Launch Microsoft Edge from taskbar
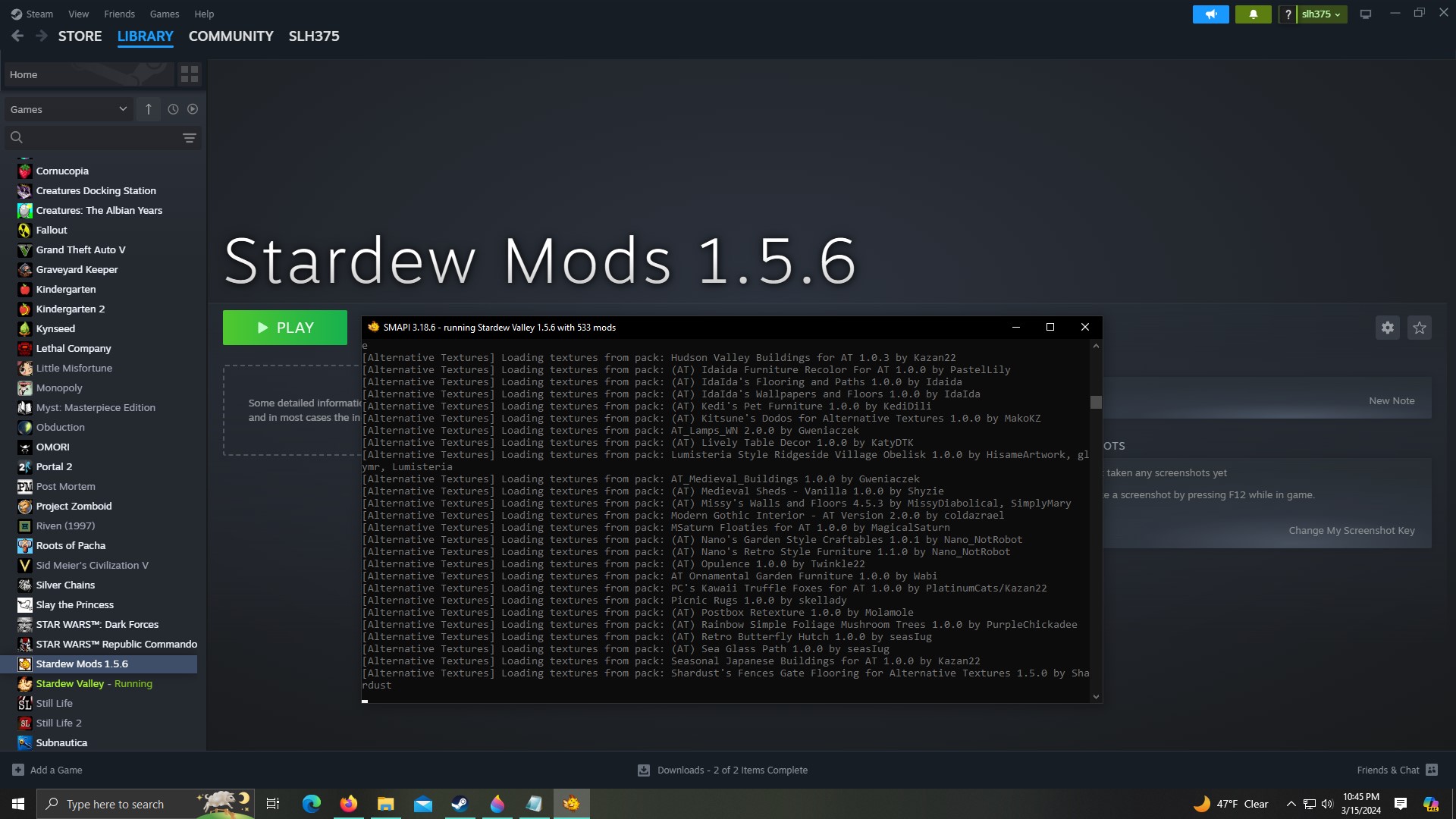Image resolution: width=1456 pixels, height=819 pixels. pos(312,804)
